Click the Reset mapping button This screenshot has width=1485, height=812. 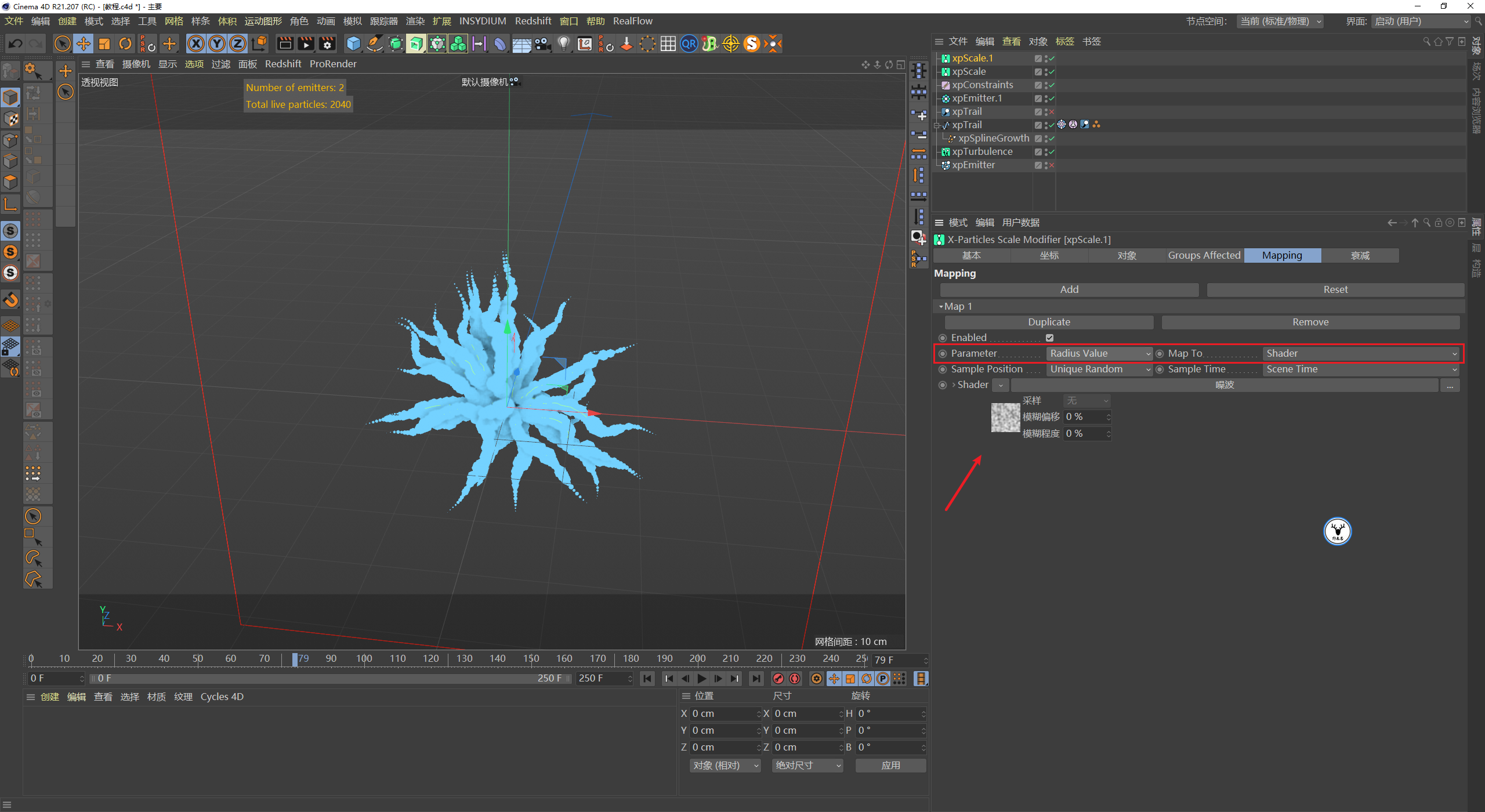pyautogui.click(x=1335, y=289)
